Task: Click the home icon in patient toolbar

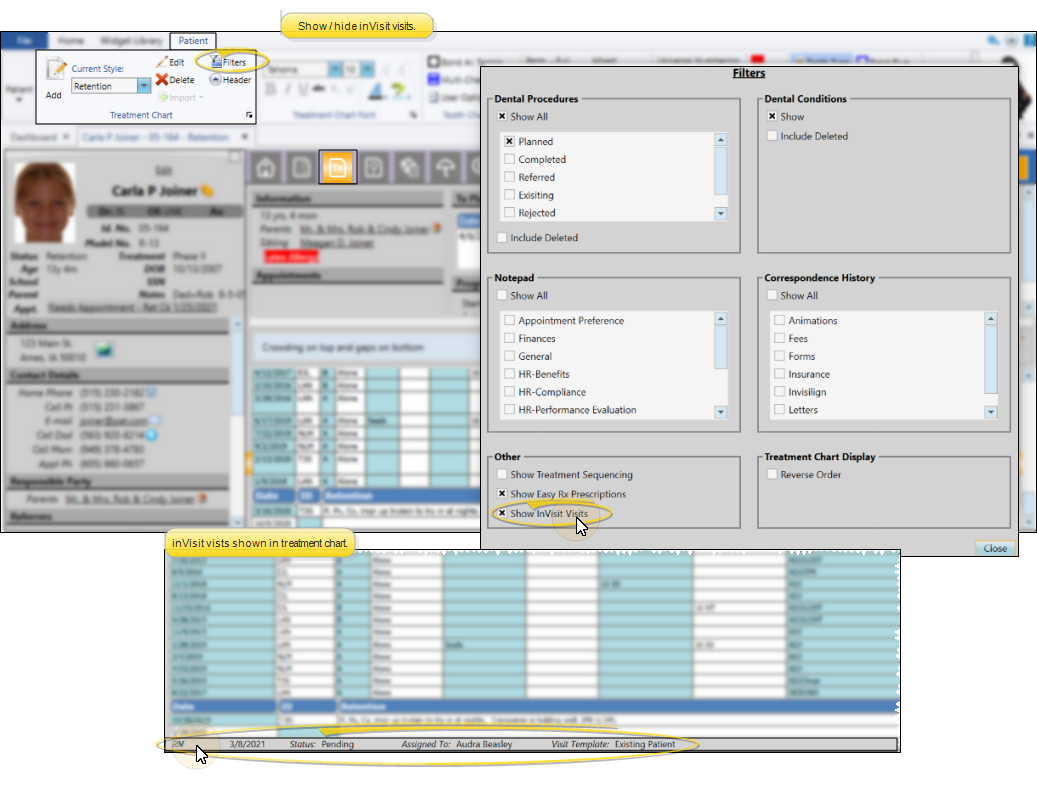Action: pyautogui.click(x=265, y=168)
